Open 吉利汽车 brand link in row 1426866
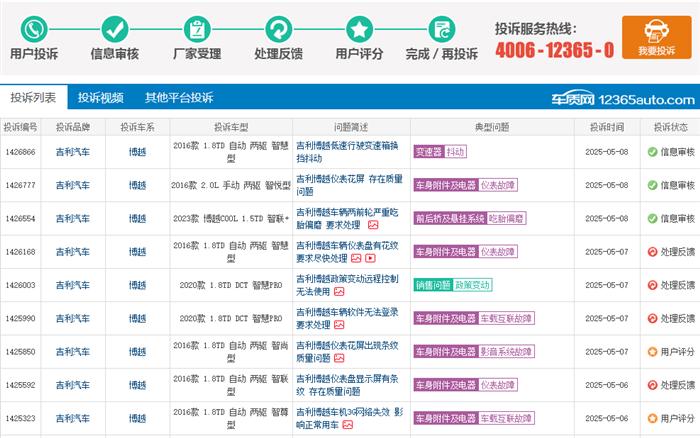 pyautogui.click(x=73, y=152)
